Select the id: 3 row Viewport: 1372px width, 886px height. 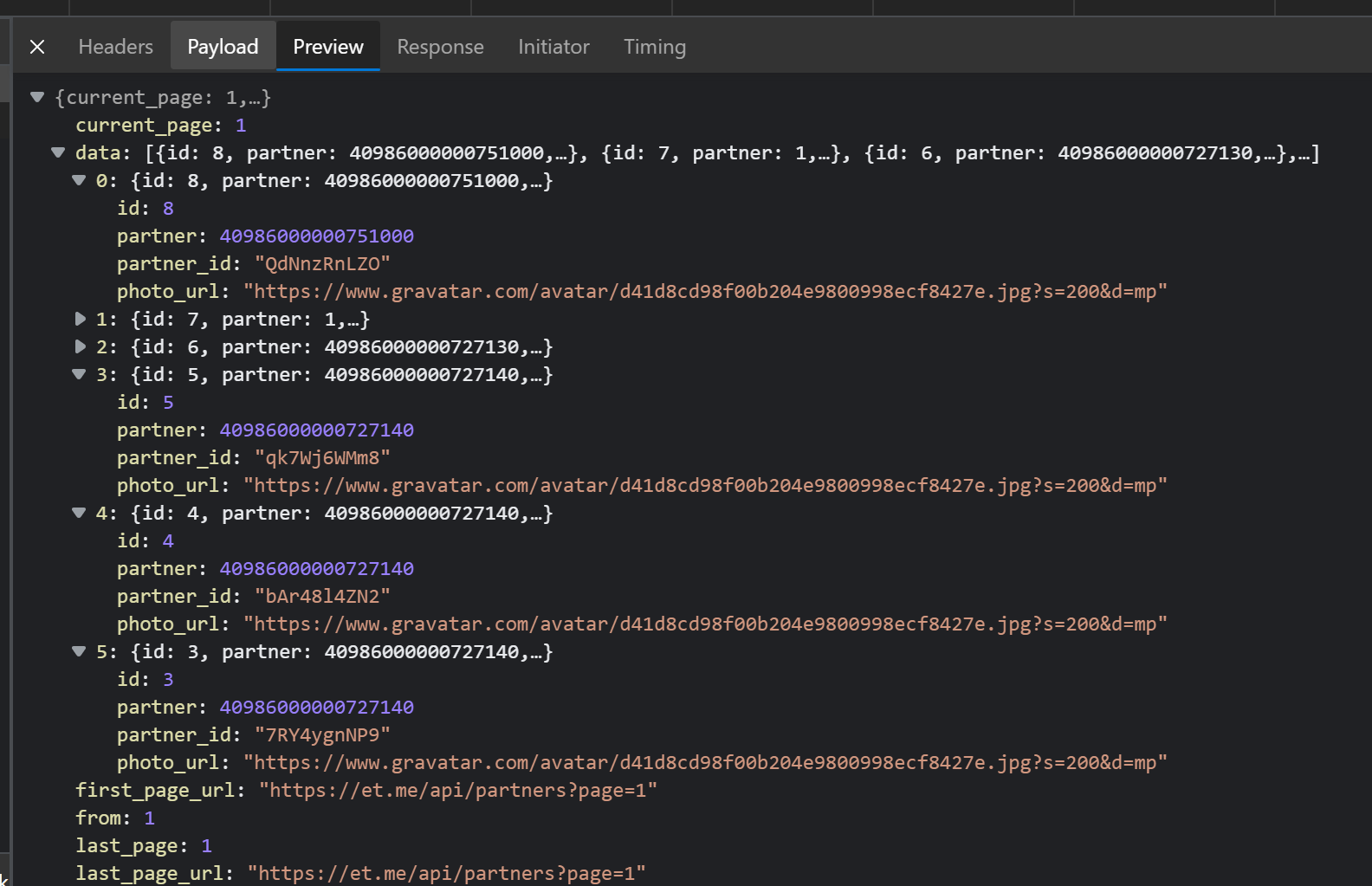tap(146, 679)
